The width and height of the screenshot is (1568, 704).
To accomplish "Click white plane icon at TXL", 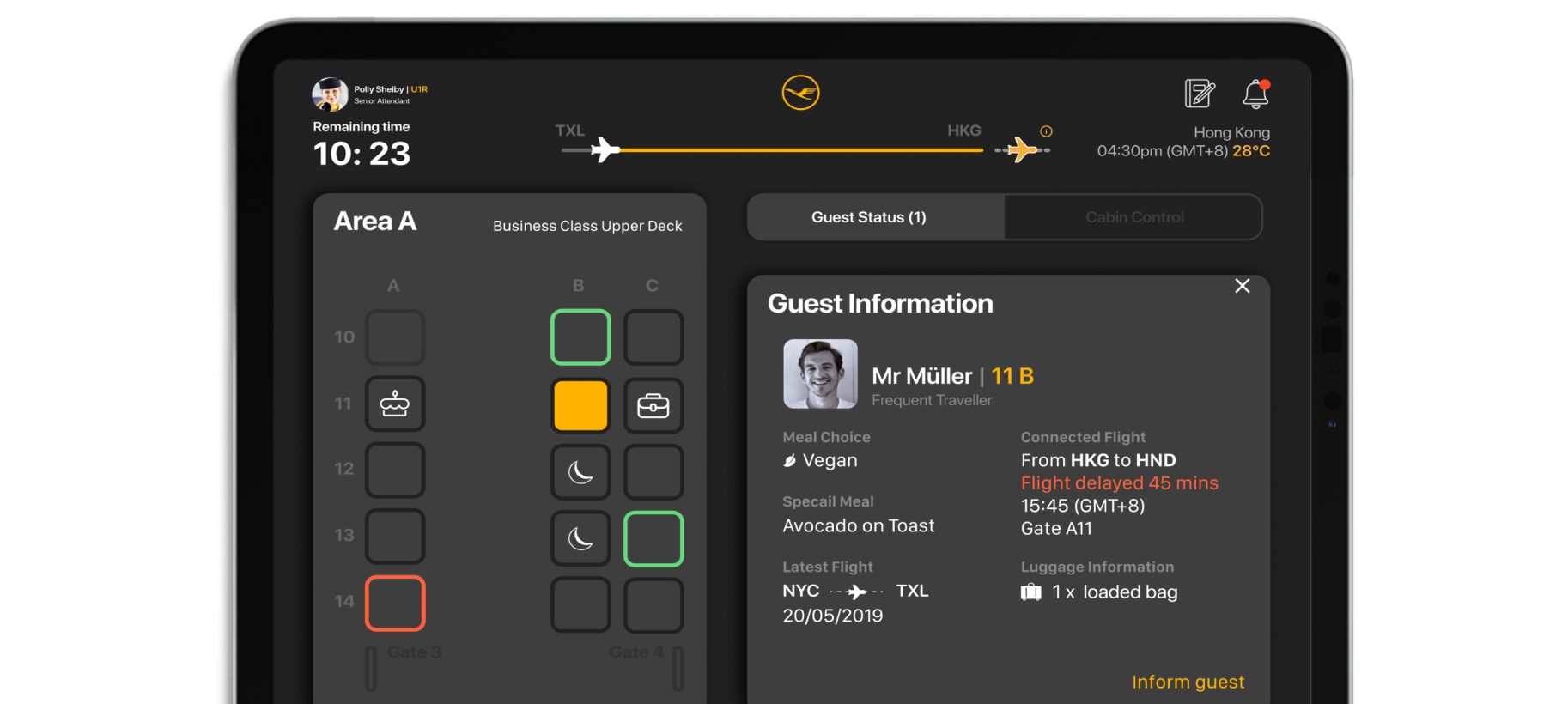I will coord(605,149).
